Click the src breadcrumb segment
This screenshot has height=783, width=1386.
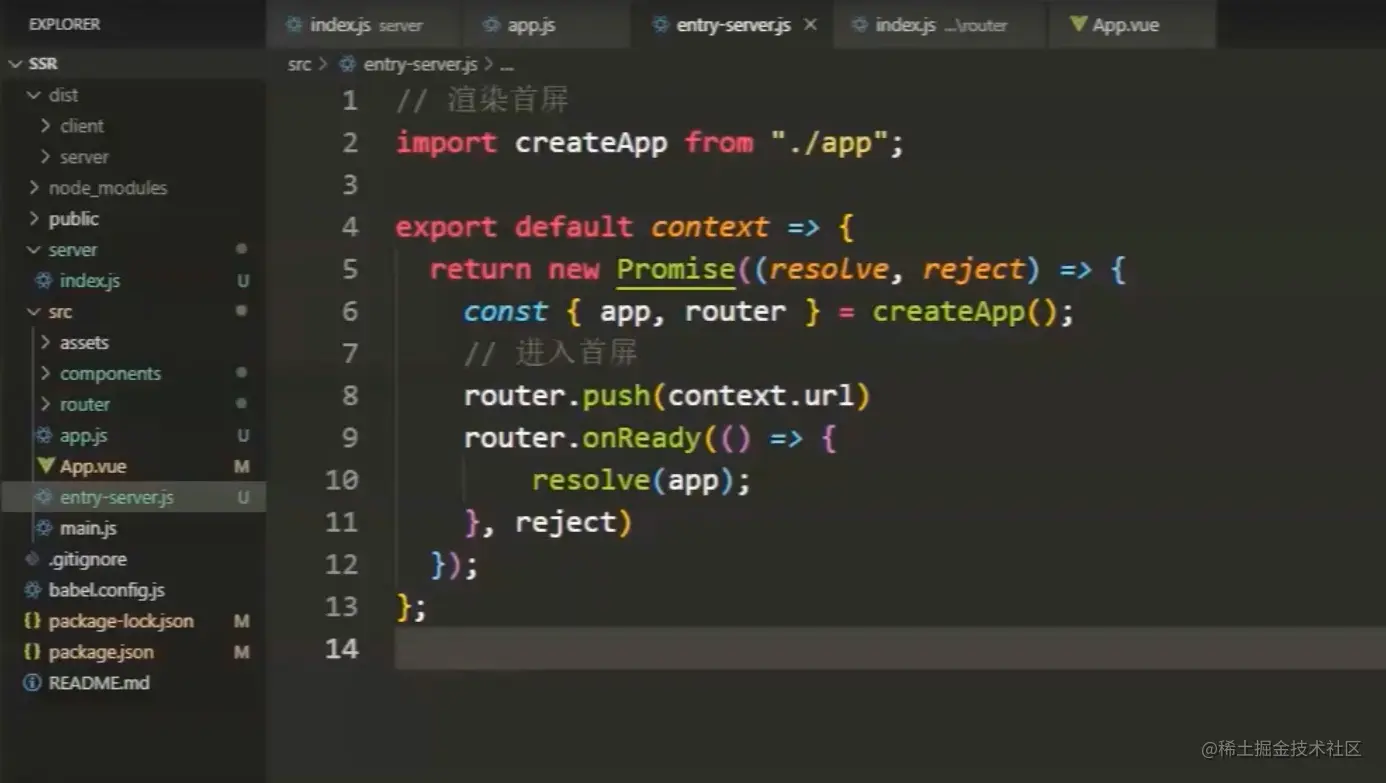pos(299,64)
